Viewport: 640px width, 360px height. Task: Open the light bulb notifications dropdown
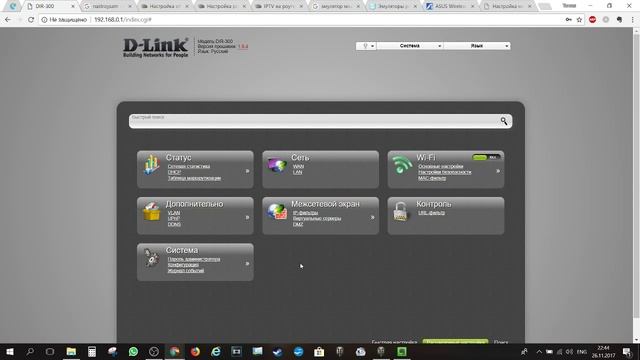point(366,46)
